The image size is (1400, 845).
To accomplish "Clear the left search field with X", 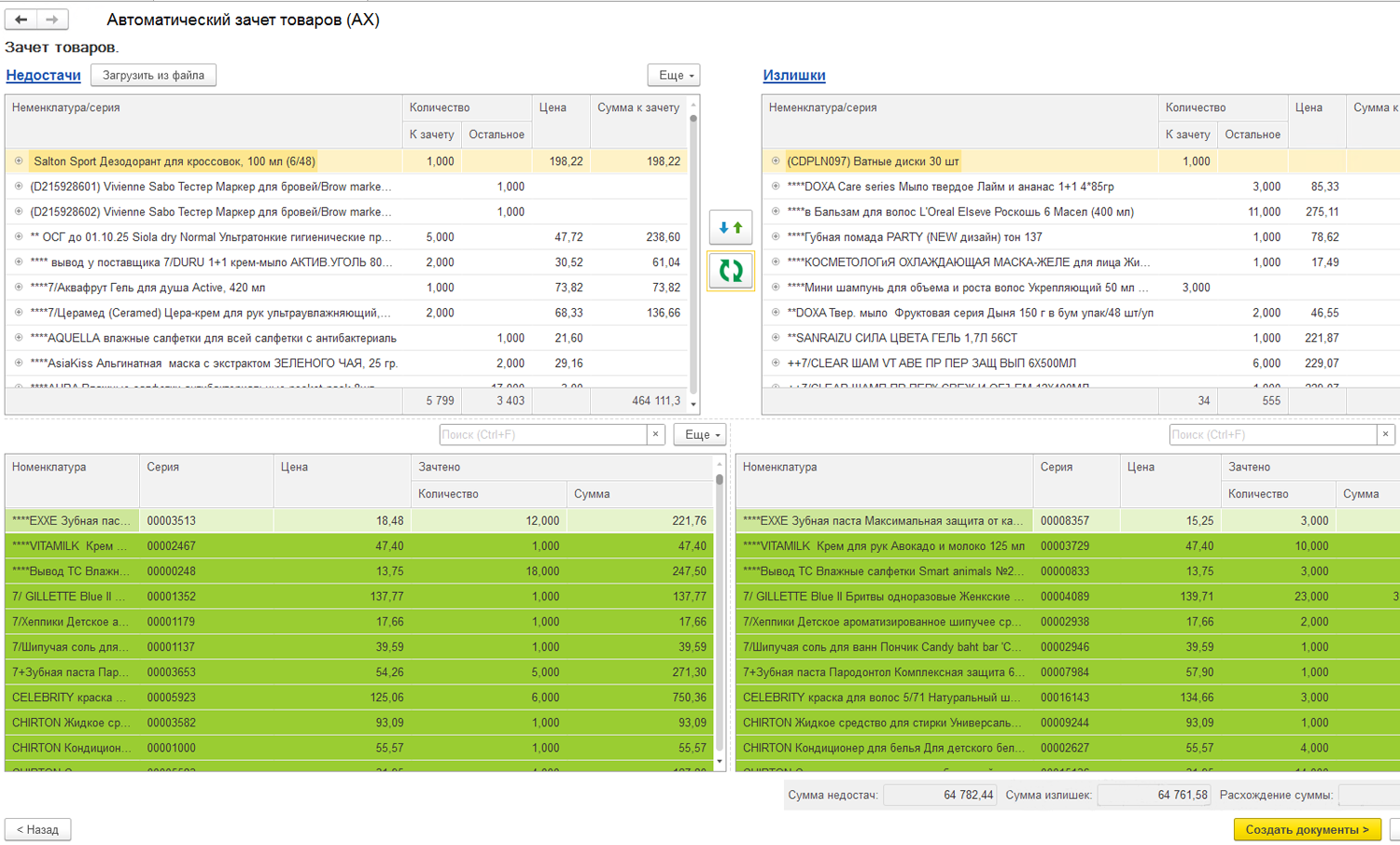I will tap(655, 434).
